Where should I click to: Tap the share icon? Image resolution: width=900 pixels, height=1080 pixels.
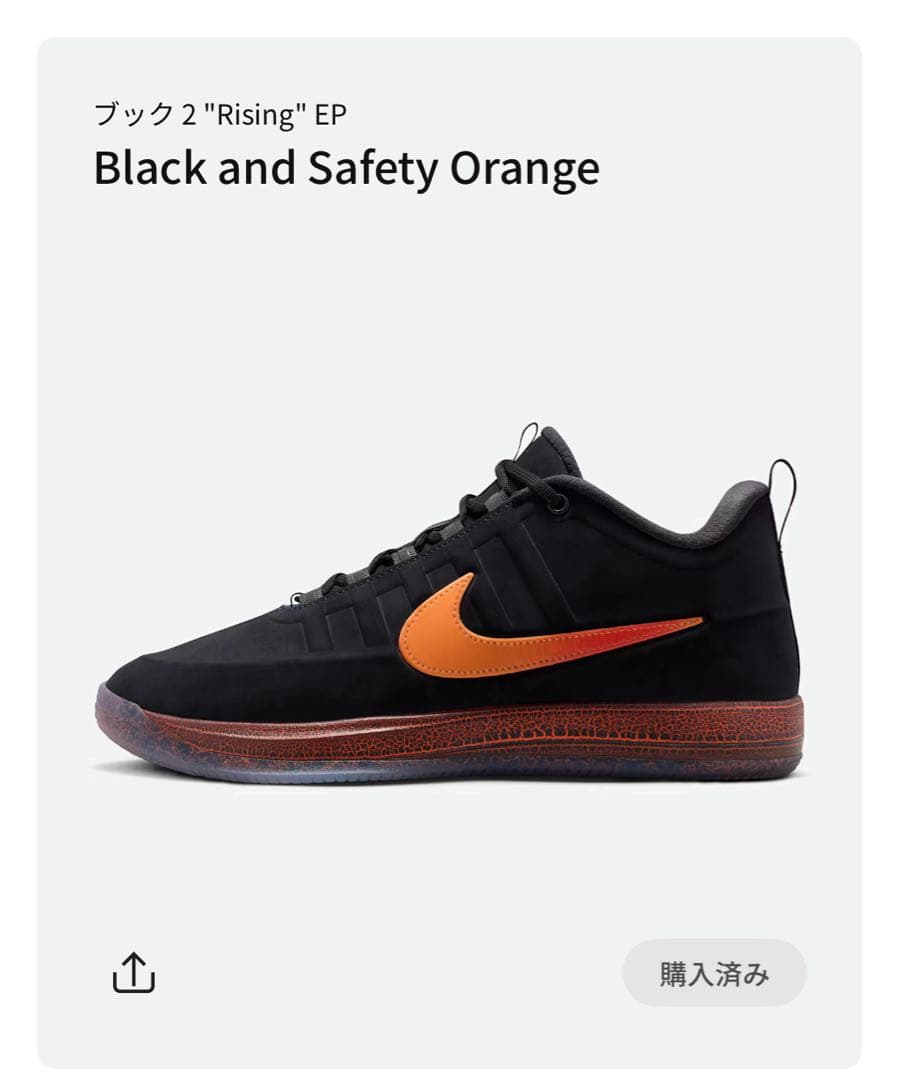click(x=134, y=971)
